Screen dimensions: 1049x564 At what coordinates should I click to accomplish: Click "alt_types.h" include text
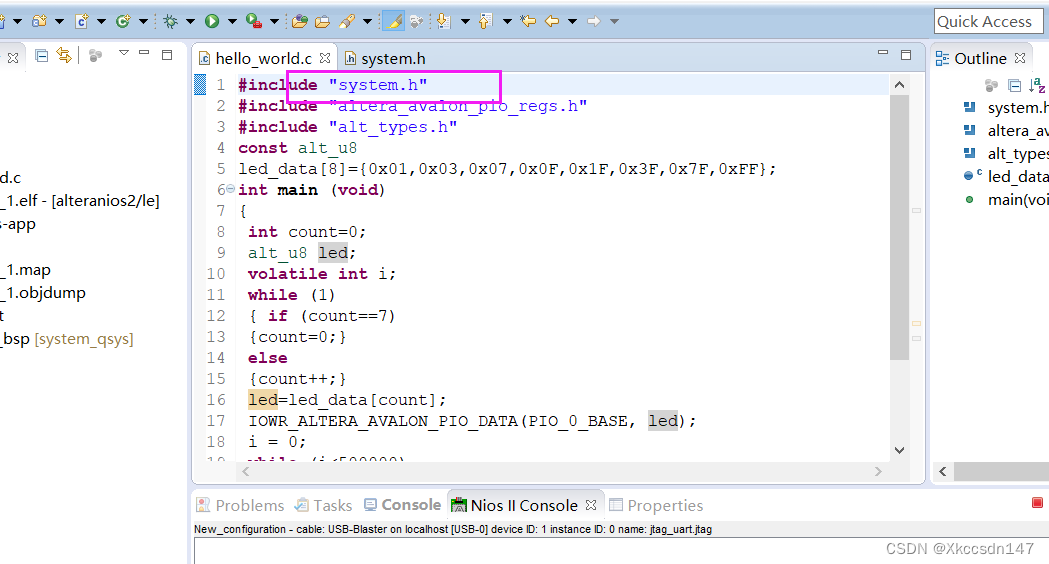pyautogui.click(x=393, y=127)
